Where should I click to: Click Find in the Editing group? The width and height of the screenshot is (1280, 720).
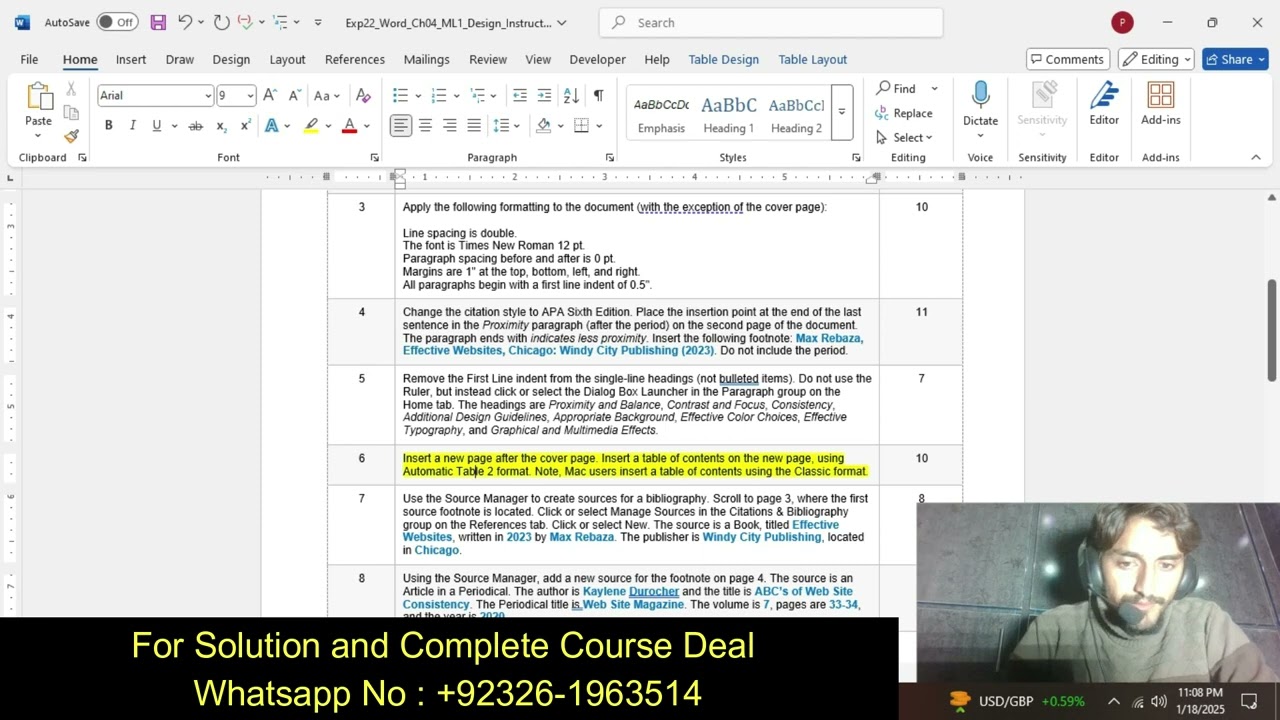[897, 89]
